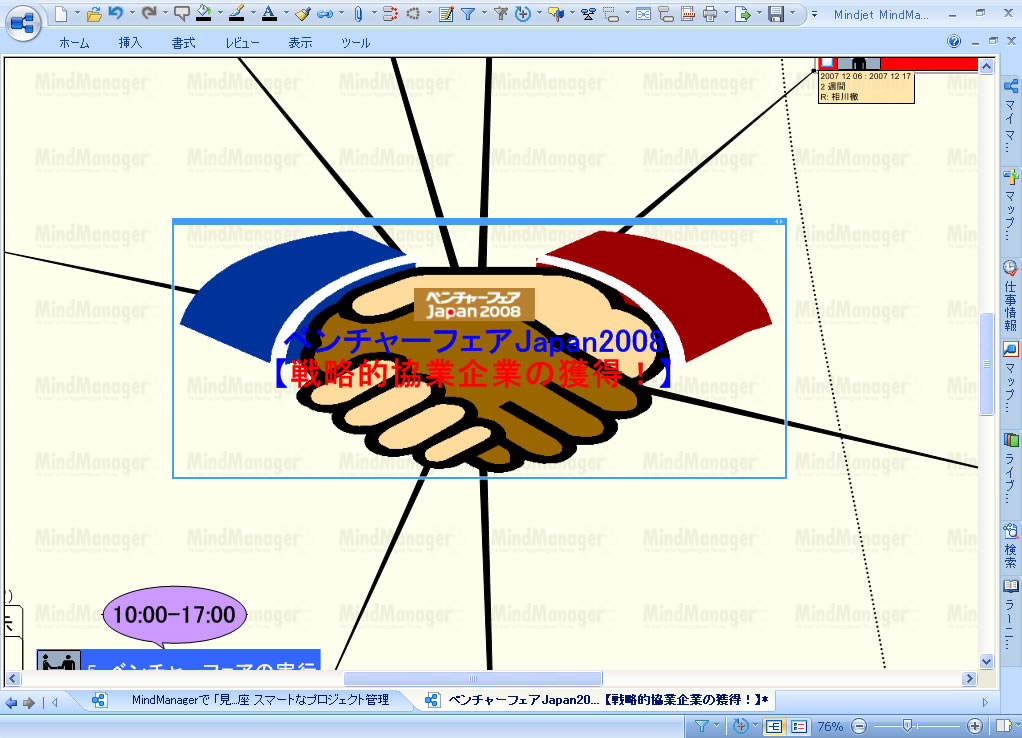Toggle outline view in status bar
The width and height of the screenshot is (1022, 738).
[x=799, y=726]
